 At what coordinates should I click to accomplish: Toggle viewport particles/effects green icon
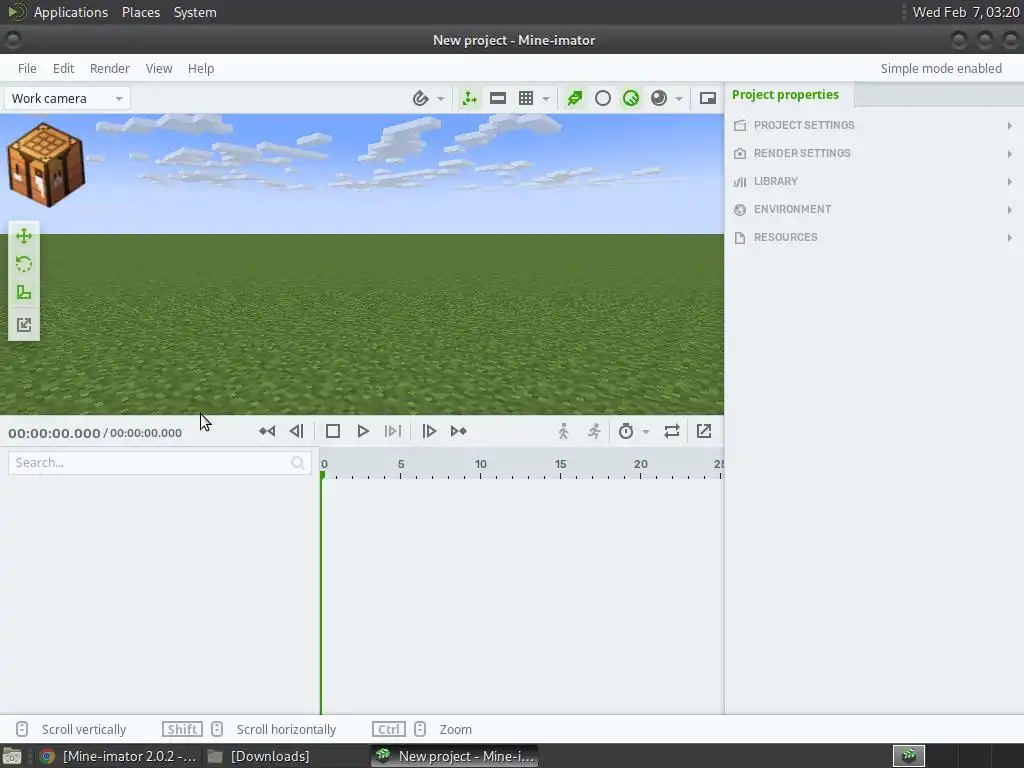pyautogui.click(x=575, y=99)
